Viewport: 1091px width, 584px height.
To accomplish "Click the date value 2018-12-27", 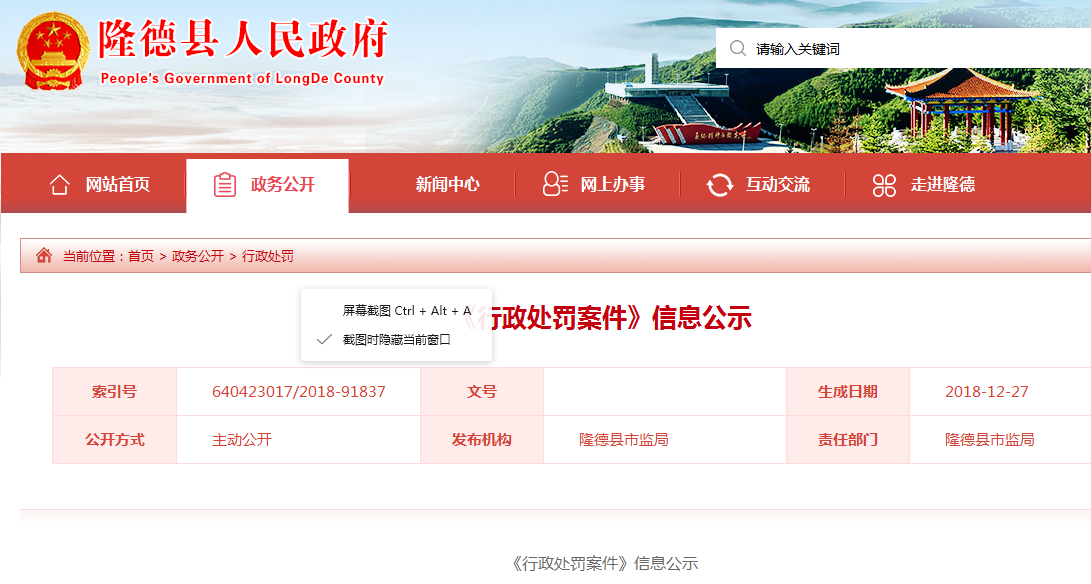I will (x=986, y=392).
